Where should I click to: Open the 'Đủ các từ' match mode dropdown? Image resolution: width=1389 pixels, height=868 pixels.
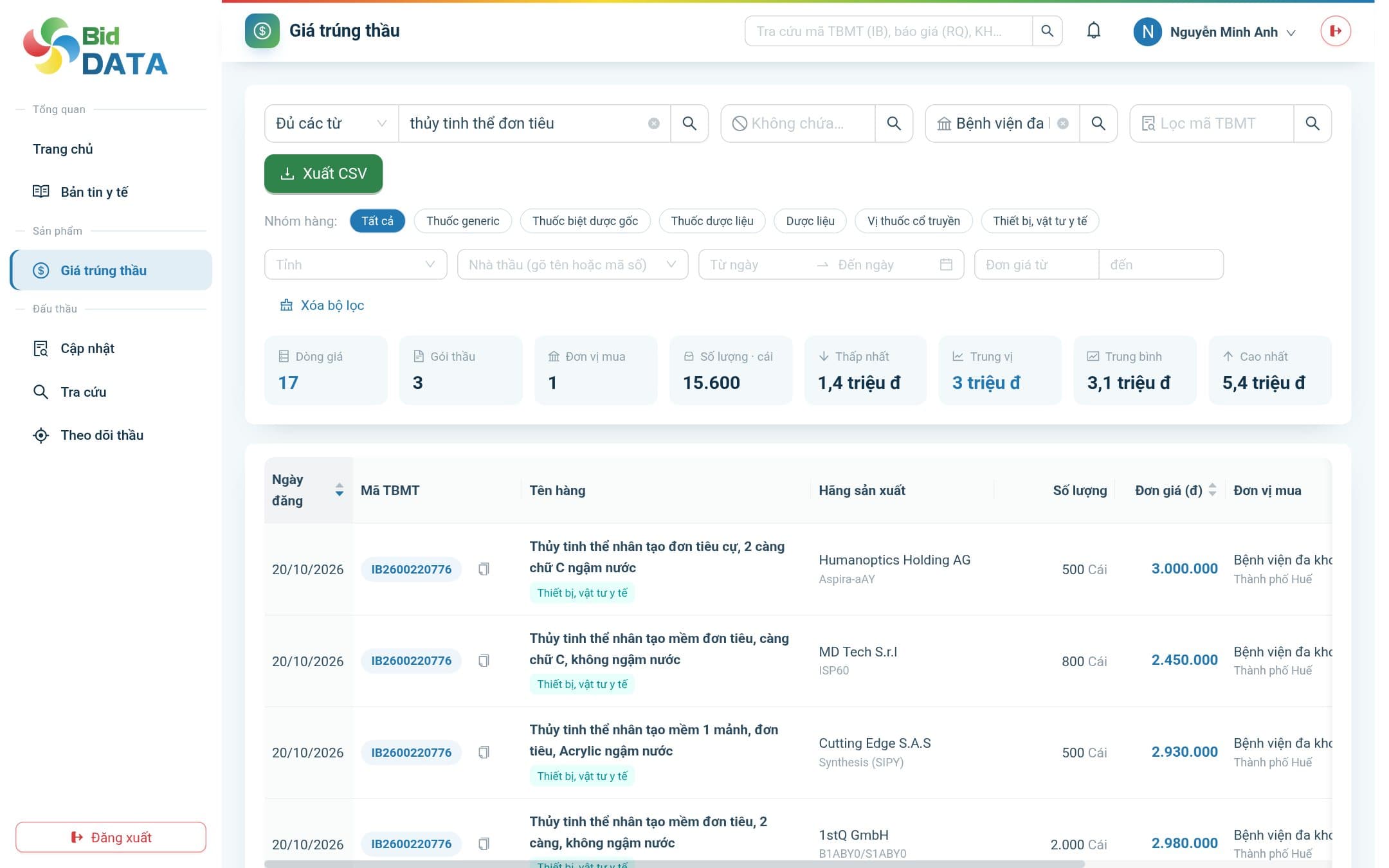coord(331,123)
